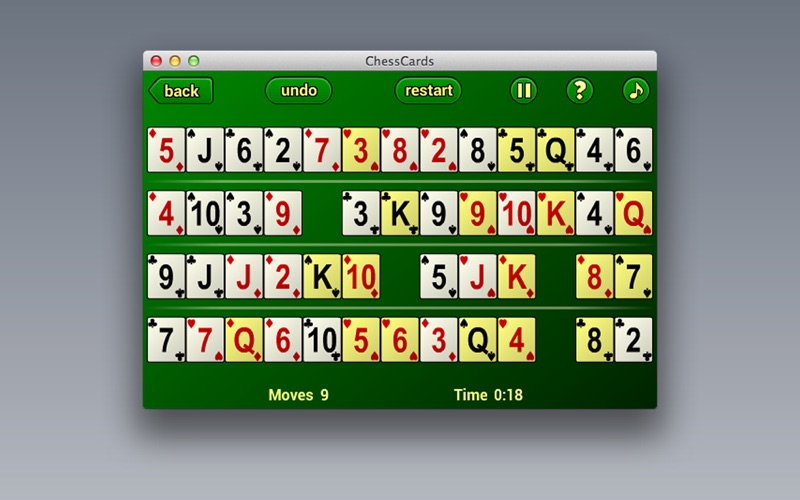Viewport: 800px width, 500px height.
Task: Pick the 2 of hearts card
Action: pos(439,150)
